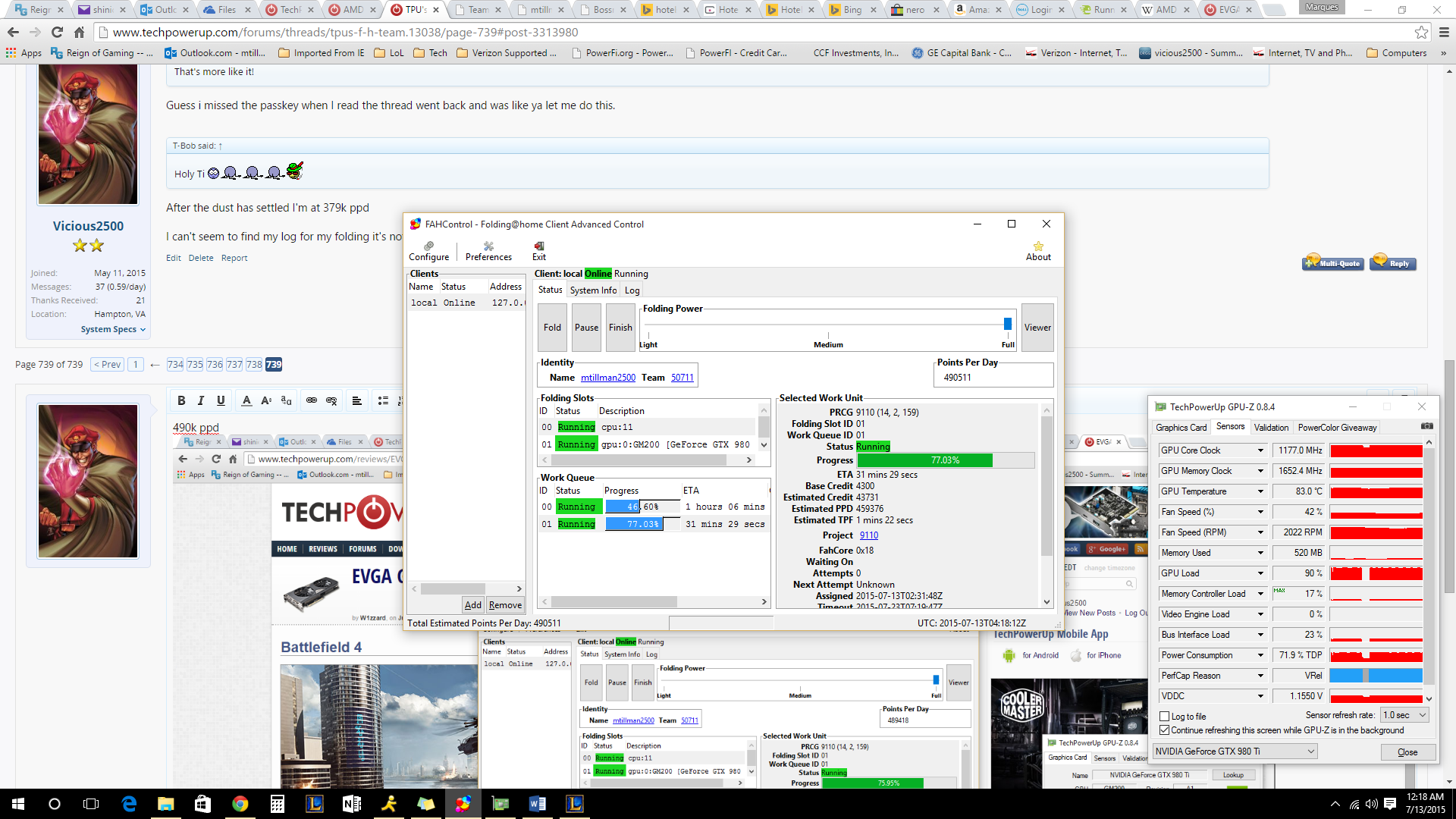Screen dimensions: 1456x819
Task: Open Calculator from taskbar
Action: click(x=277, y=804)
